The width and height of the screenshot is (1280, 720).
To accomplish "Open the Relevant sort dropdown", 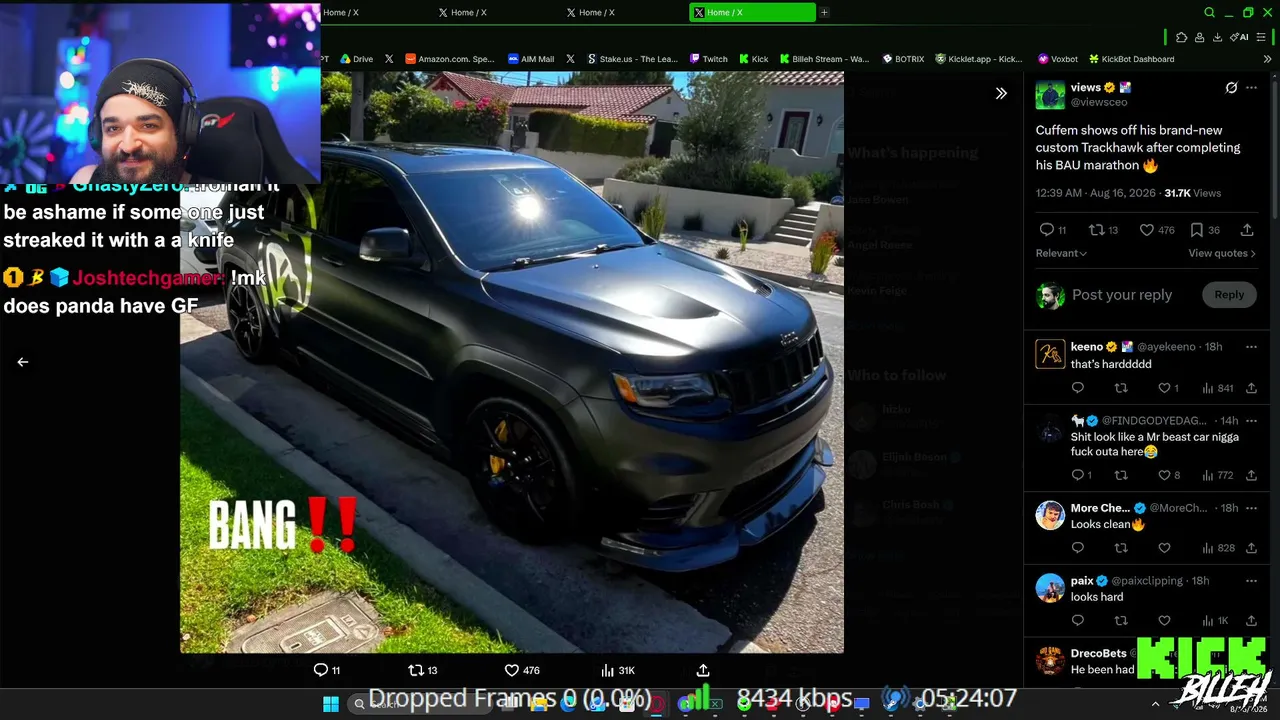I will click(1061, 253).
